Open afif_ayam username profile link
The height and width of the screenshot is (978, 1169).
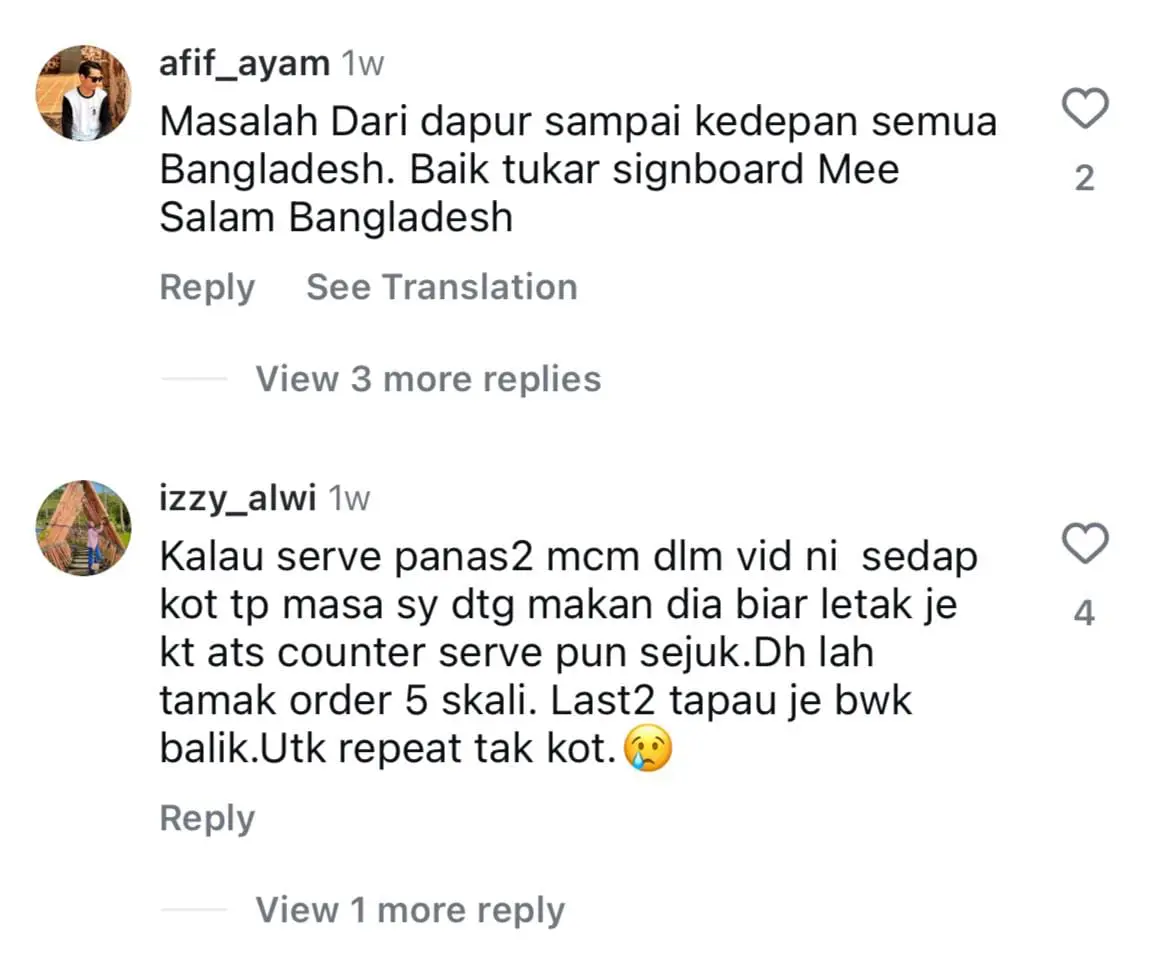point(245,63)
